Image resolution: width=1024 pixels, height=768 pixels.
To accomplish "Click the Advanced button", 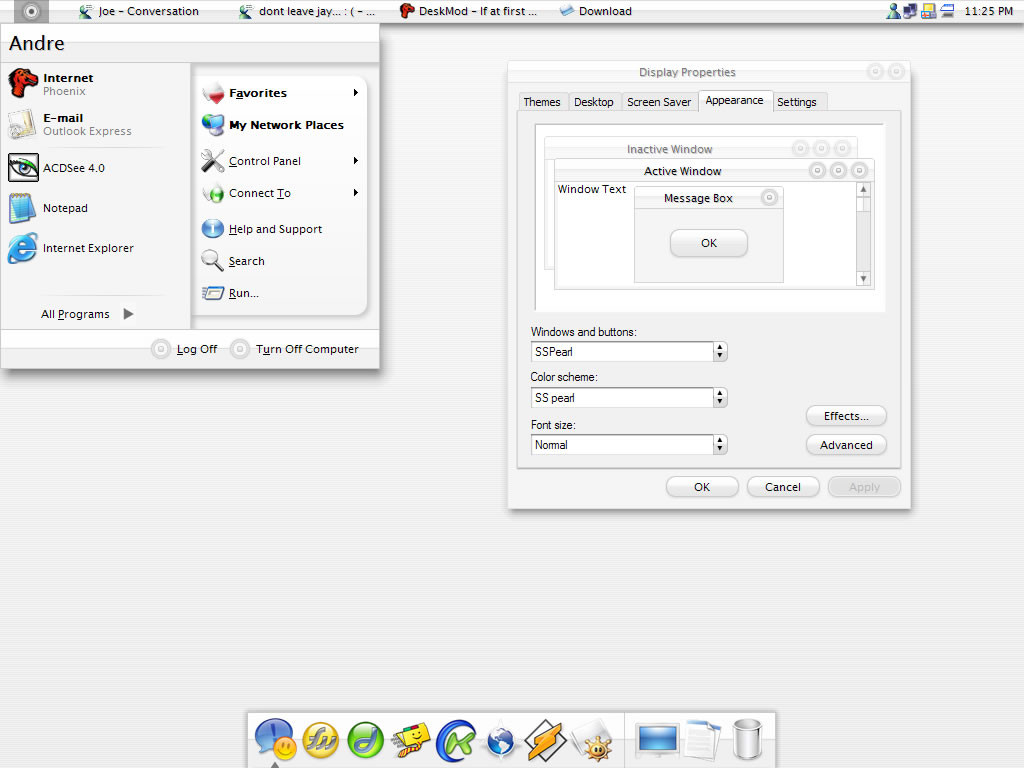I will click(846, 445).
